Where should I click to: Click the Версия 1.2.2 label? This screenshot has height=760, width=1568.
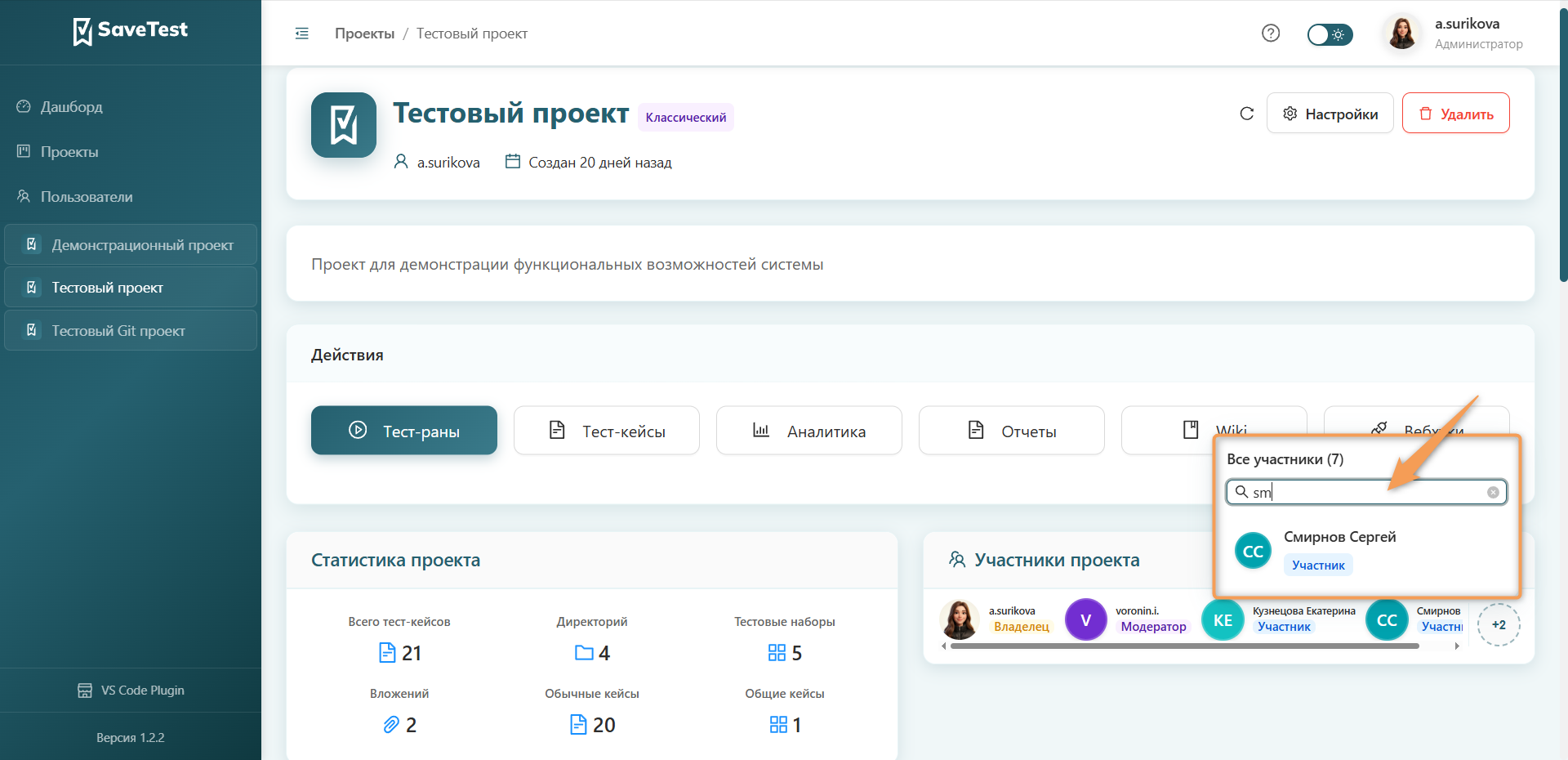point(131,738)
